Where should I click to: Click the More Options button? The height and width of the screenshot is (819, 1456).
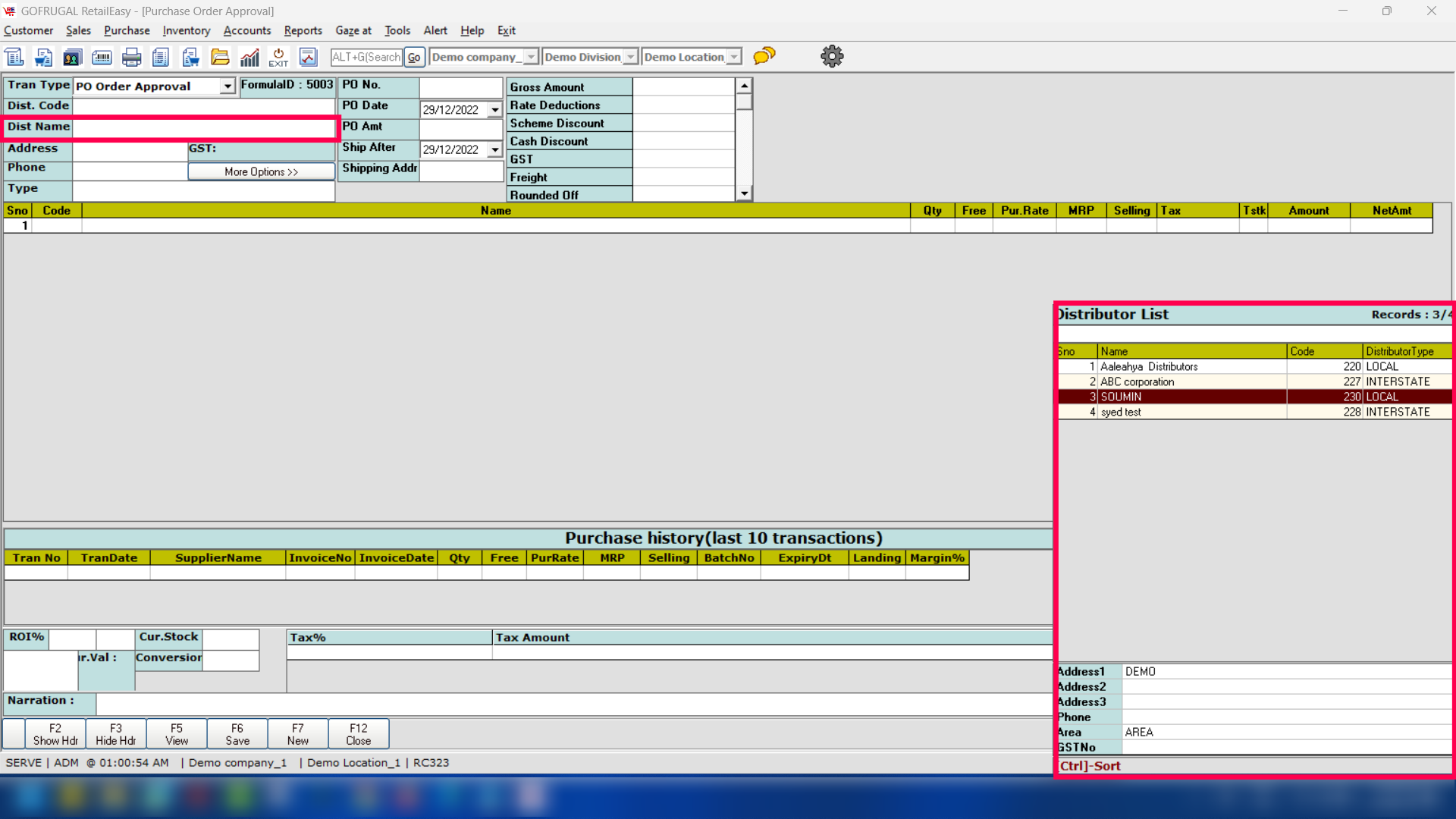click(261, 172)
